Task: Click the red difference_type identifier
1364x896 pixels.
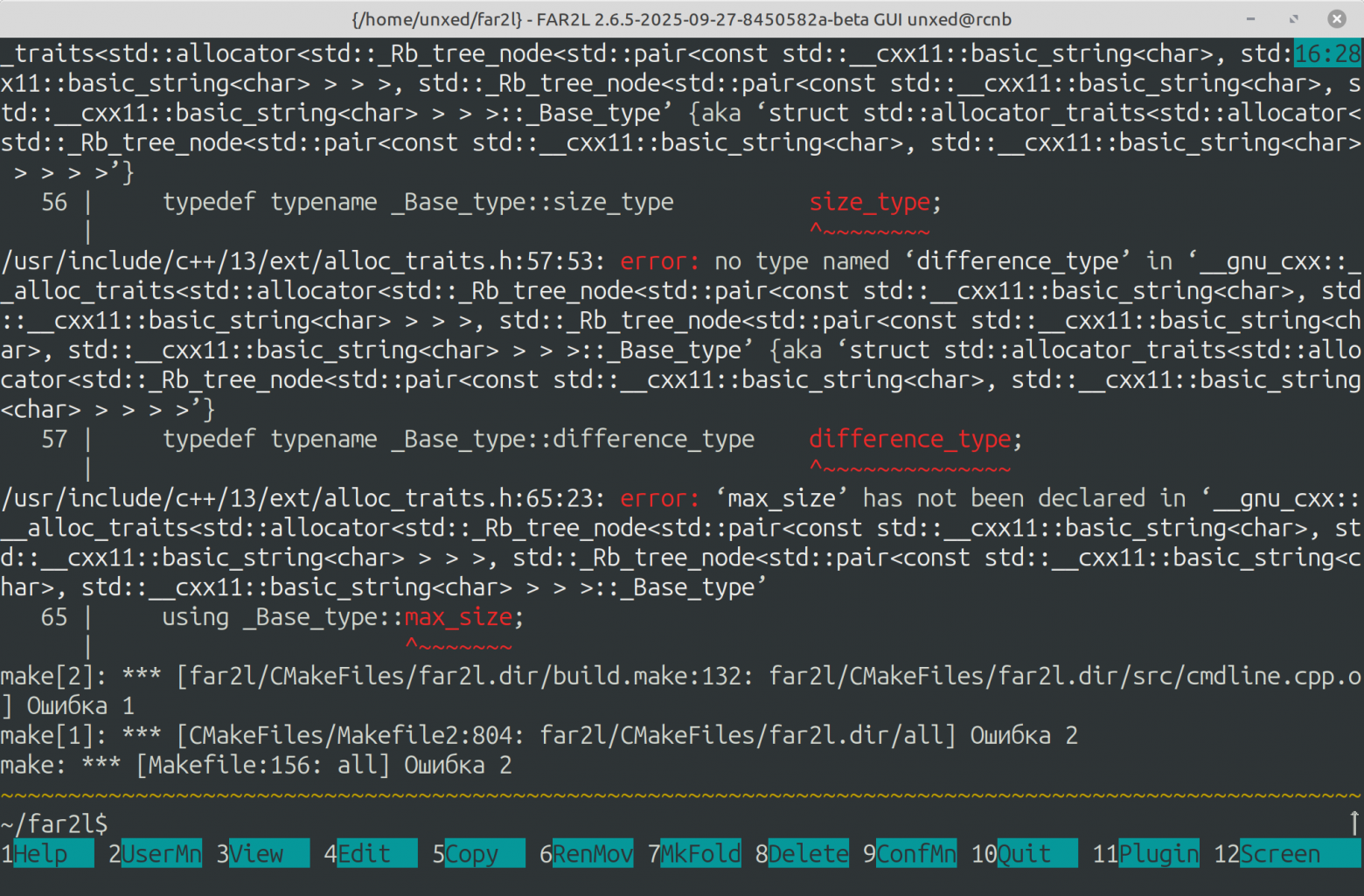Action: pyautogui.click(x=909, y=439)
